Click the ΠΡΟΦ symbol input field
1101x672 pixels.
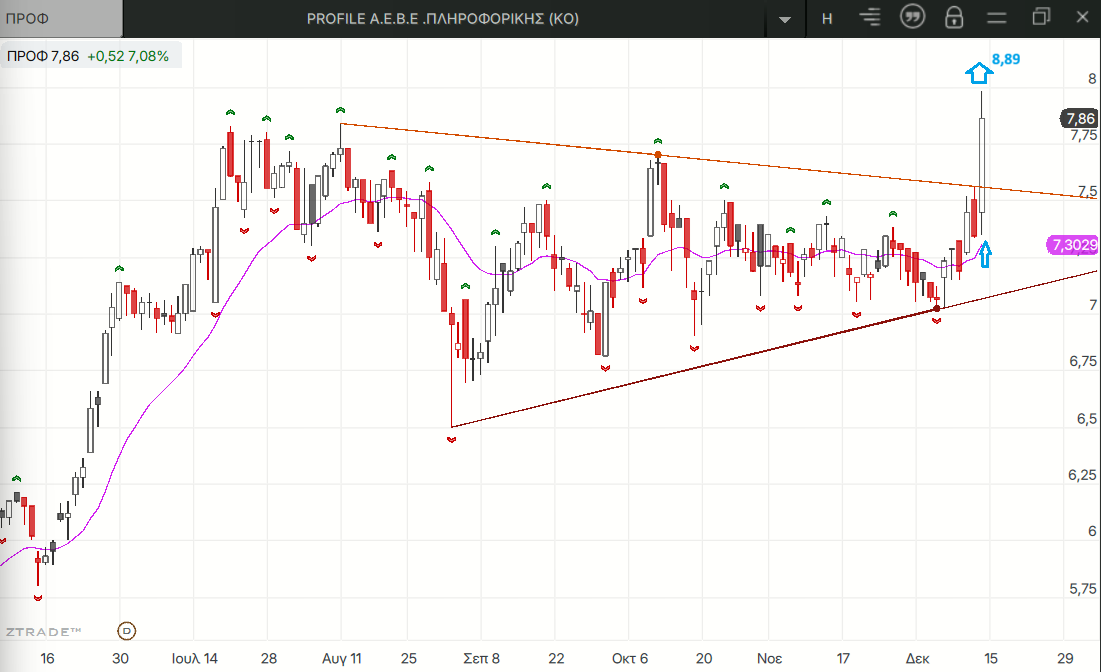62,18
